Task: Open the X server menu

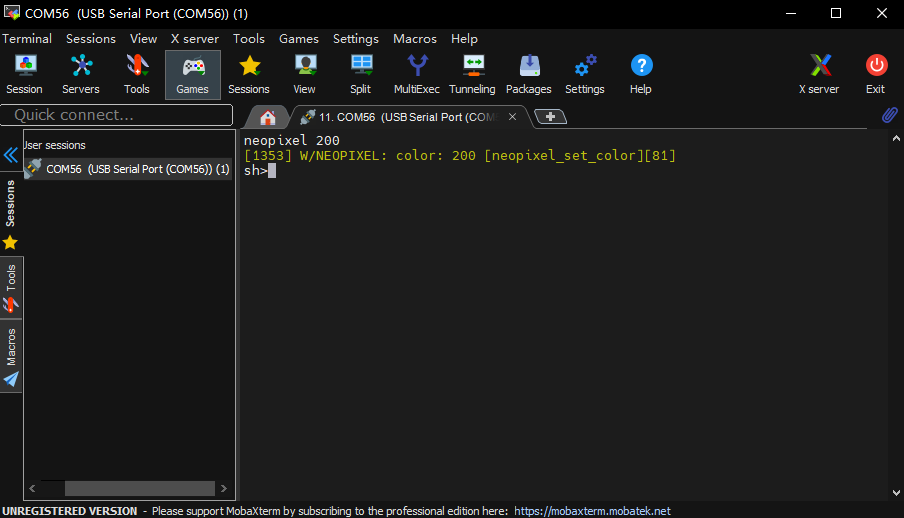Action: point(194,39)
